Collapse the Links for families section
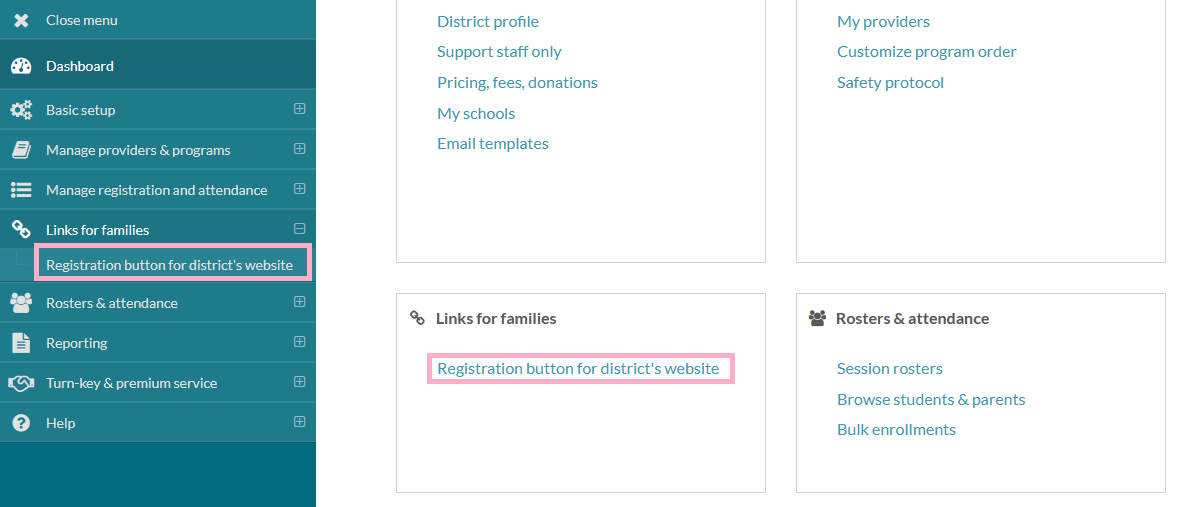The height and width of the screenshot is (507, 1177). click(x=299, y=229)
